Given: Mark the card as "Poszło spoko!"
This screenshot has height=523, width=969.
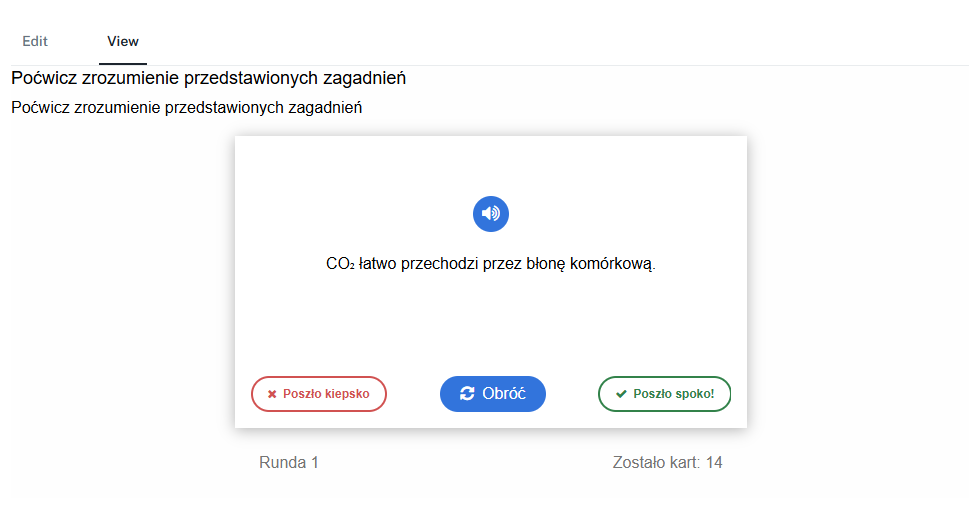Looking at the screenshot, I should click(664, 394).
